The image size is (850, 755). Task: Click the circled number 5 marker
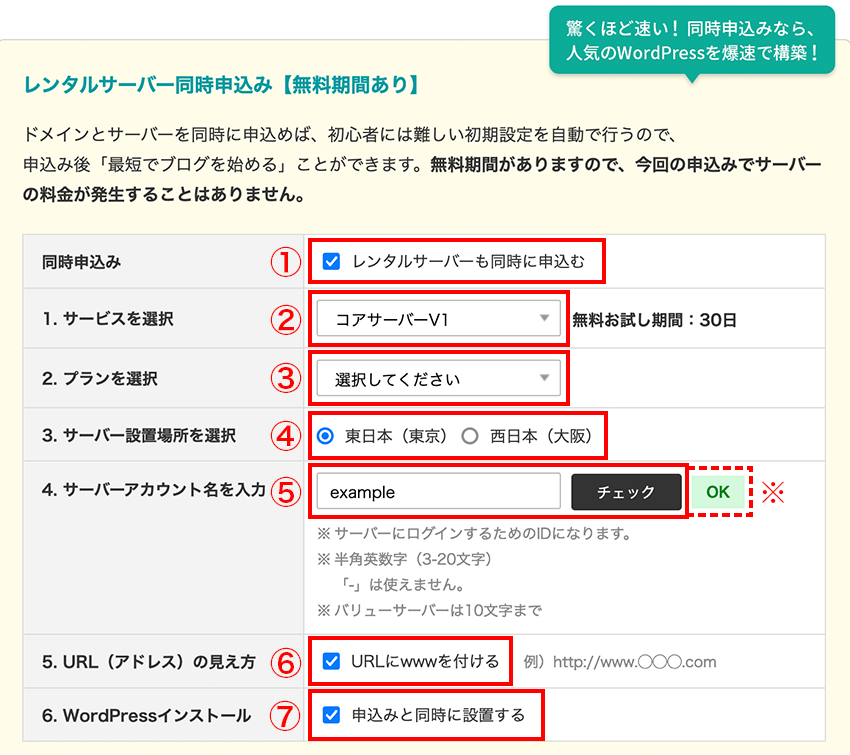pos(286,492)
